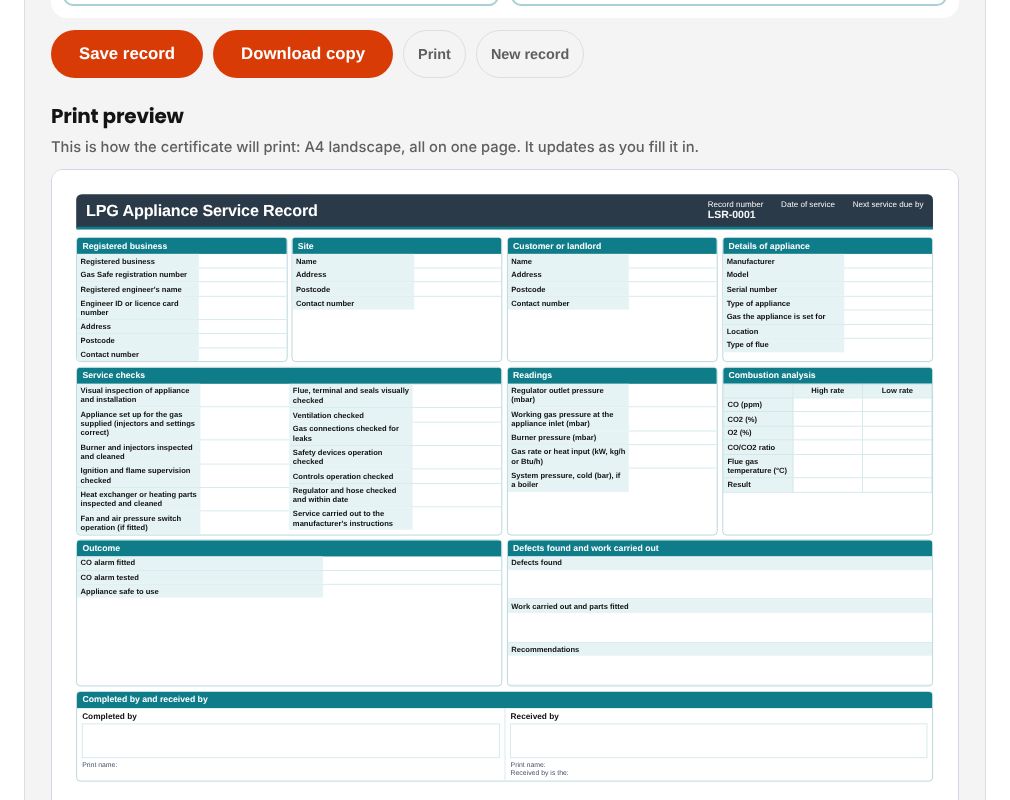Download a copy of the certificate
1010x800 pixels.
pos(303,54)
